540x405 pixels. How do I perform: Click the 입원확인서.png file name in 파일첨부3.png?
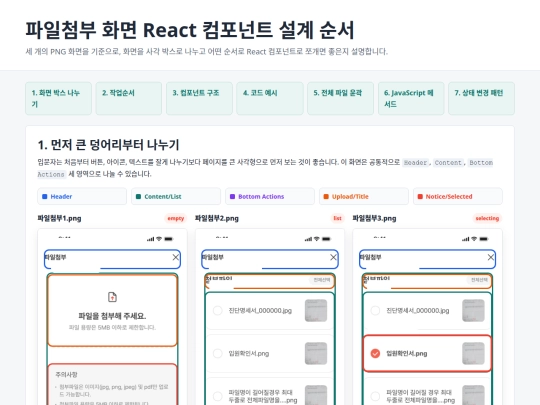[407, 353]
